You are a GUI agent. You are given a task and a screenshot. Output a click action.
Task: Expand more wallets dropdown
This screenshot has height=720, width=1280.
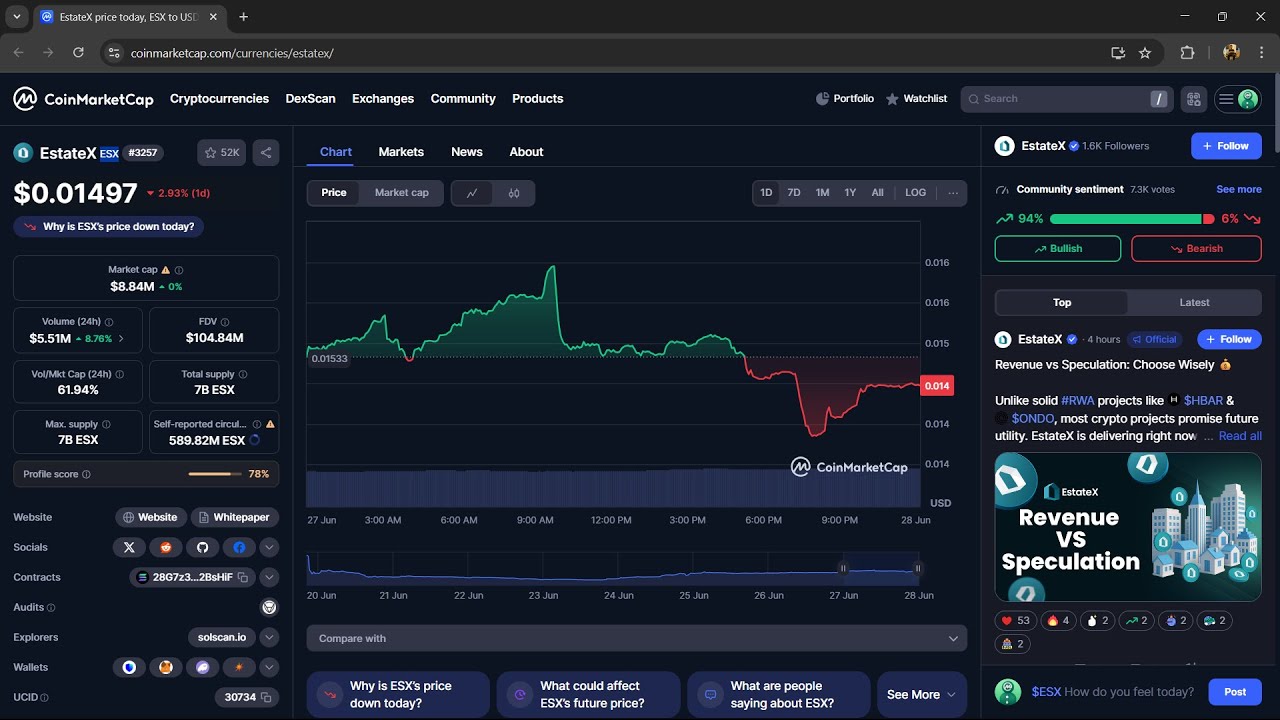click(269, 667)
